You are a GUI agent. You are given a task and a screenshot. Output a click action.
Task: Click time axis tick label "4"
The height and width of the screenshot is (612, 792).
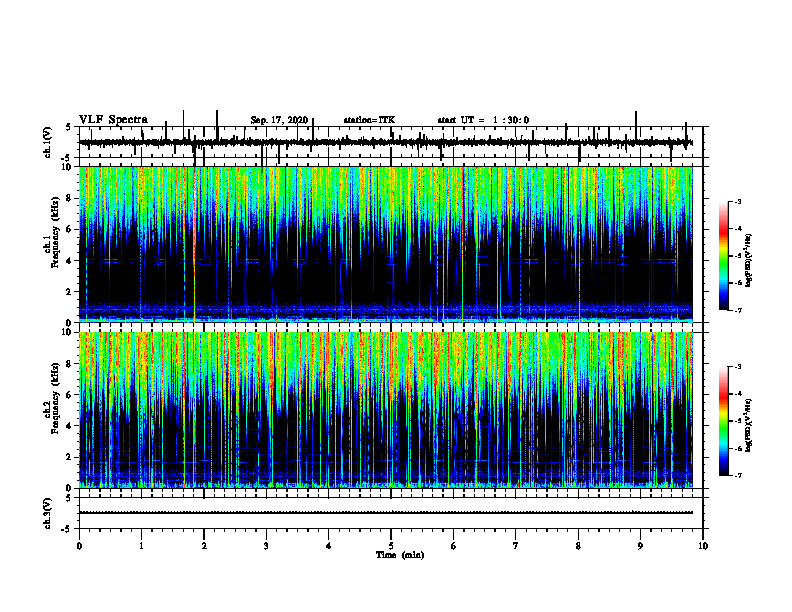pyautogui.click(x=329, y=546)
